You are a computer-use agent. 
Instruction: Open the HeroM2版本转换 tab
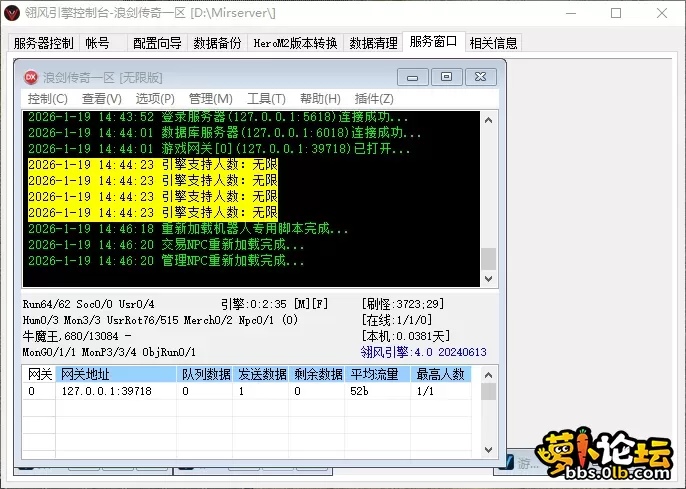(295, 43)
